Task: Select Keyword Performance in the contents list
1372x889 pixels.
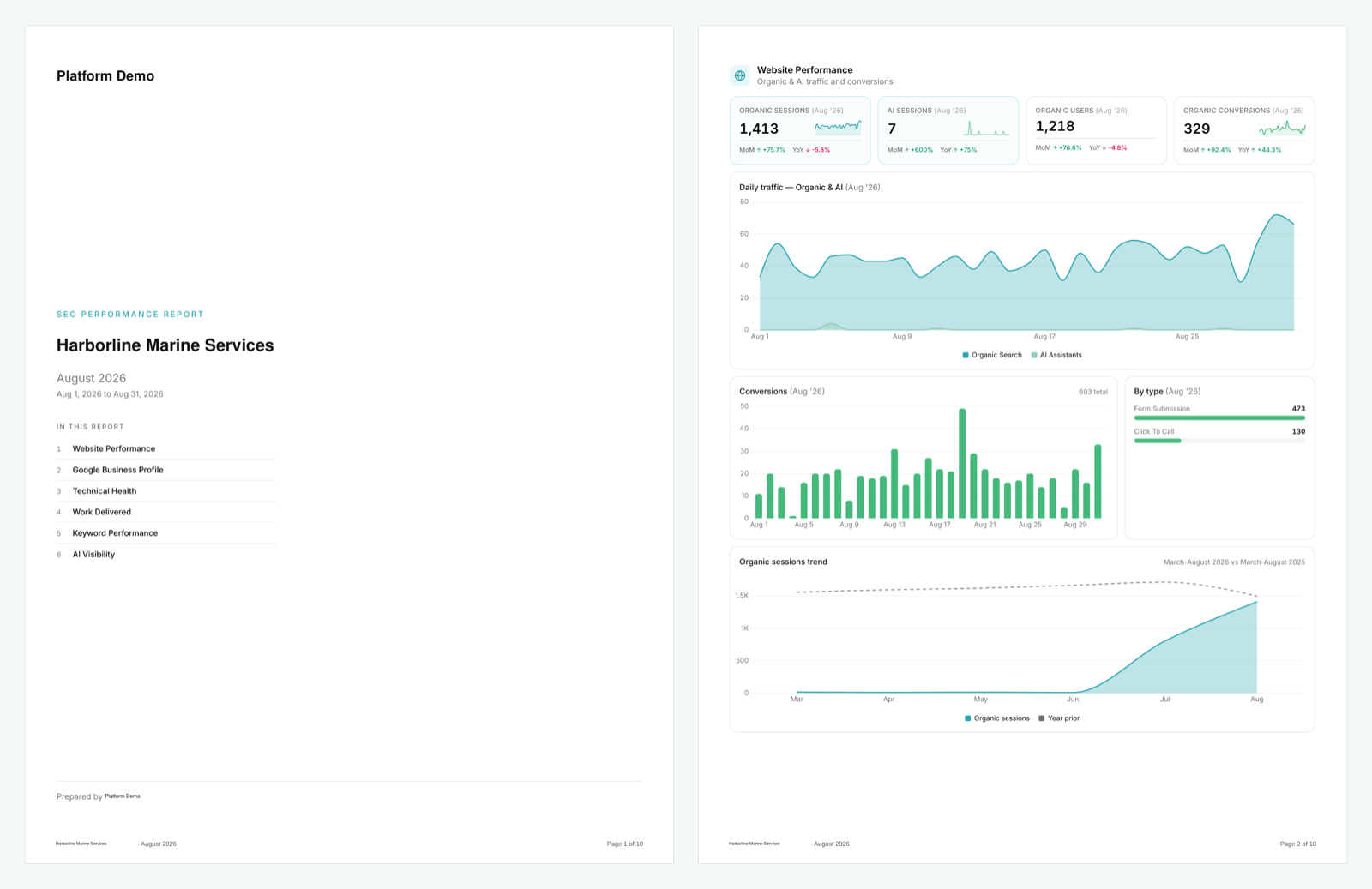Action: (x=165, y=533)
